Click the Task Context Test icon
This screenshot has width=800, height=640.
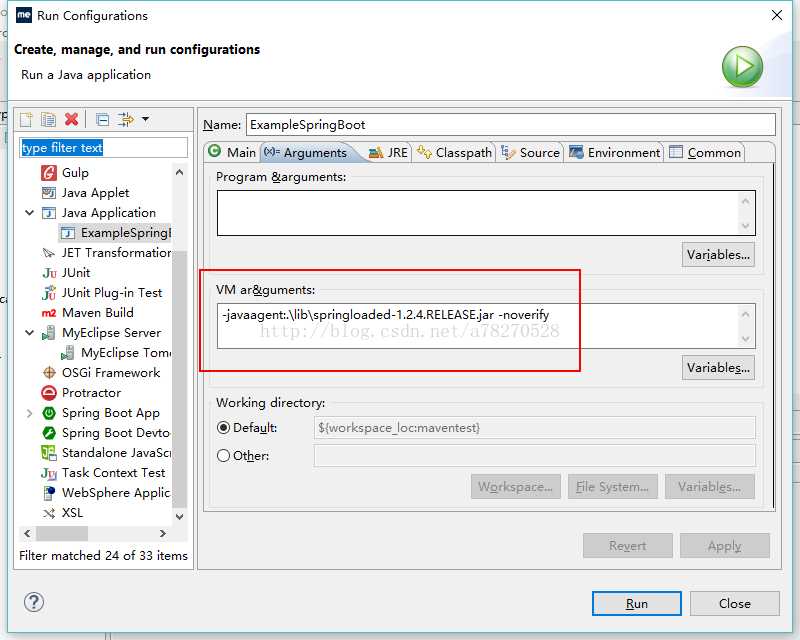click(49, 473)
